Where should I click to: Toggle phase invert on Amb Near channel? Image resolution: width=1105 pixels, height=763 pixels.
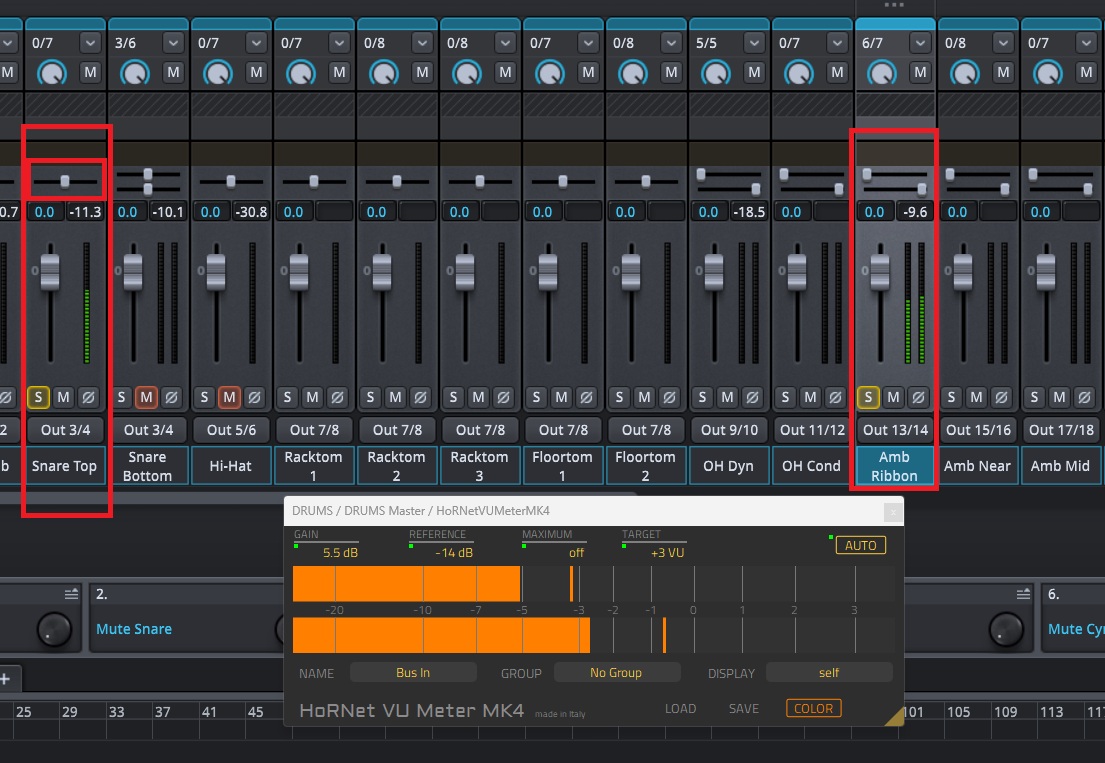(1001, 397)
